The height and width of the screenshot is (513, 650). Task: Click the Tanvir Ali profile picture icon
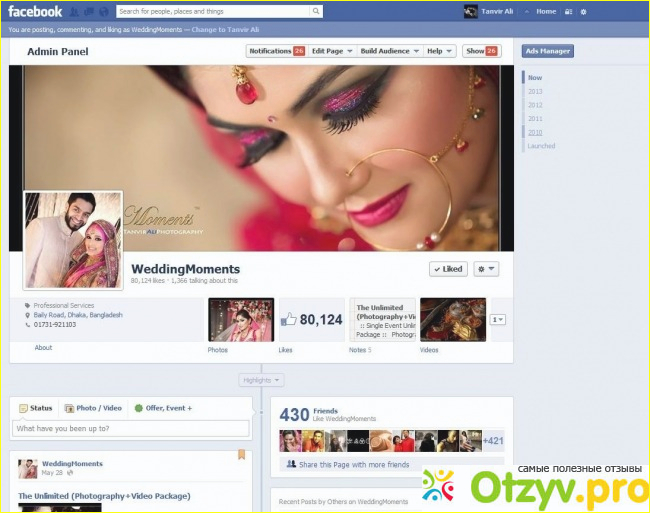(471, 12)
